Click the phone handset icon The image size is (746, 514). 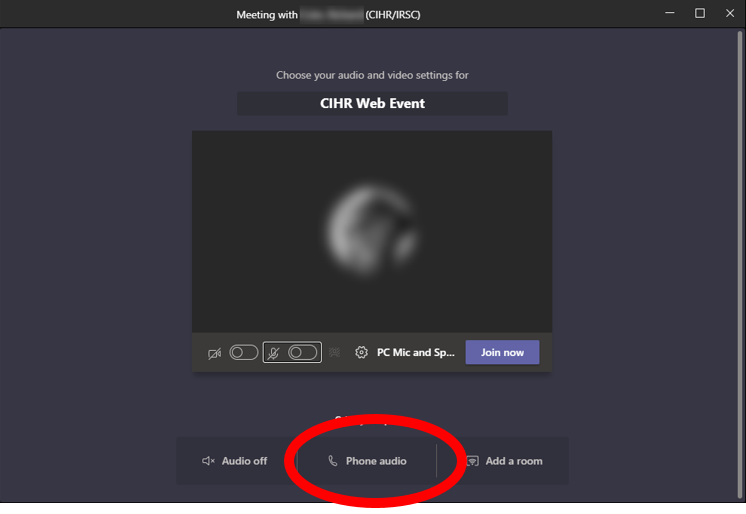(x=333, y=461)
